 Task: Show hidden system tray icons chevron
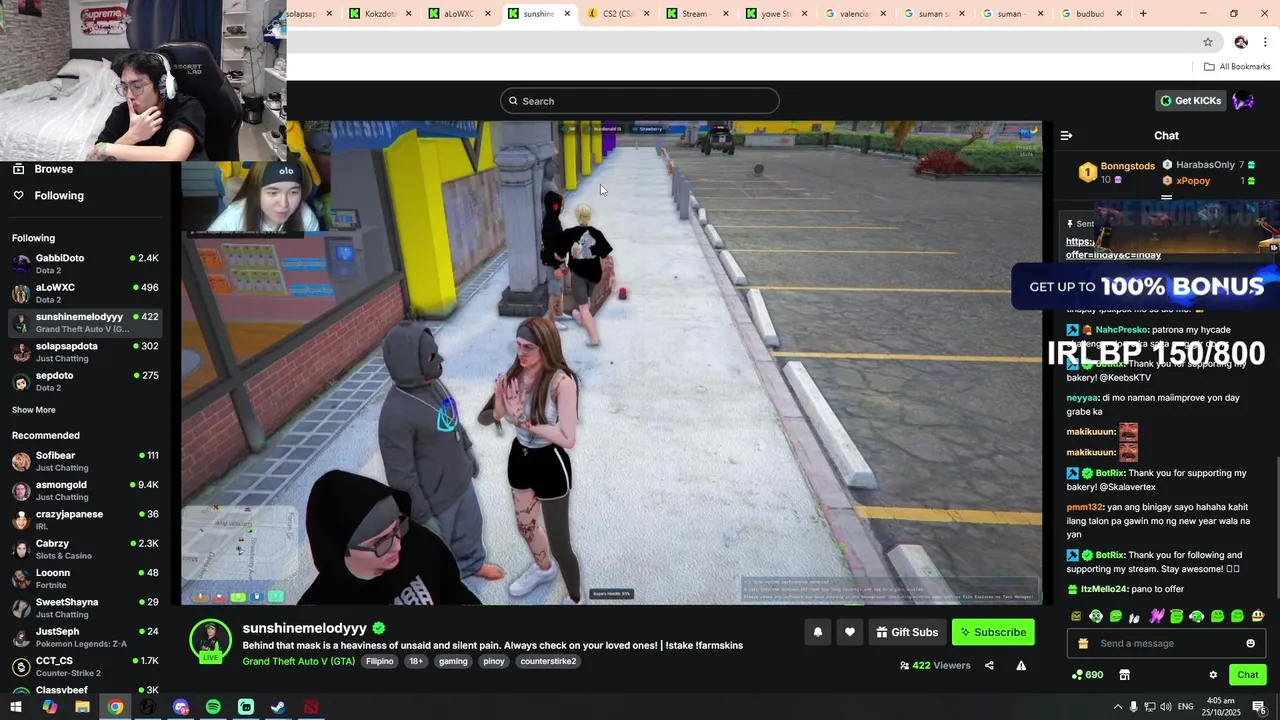[x=1117, y=707]
